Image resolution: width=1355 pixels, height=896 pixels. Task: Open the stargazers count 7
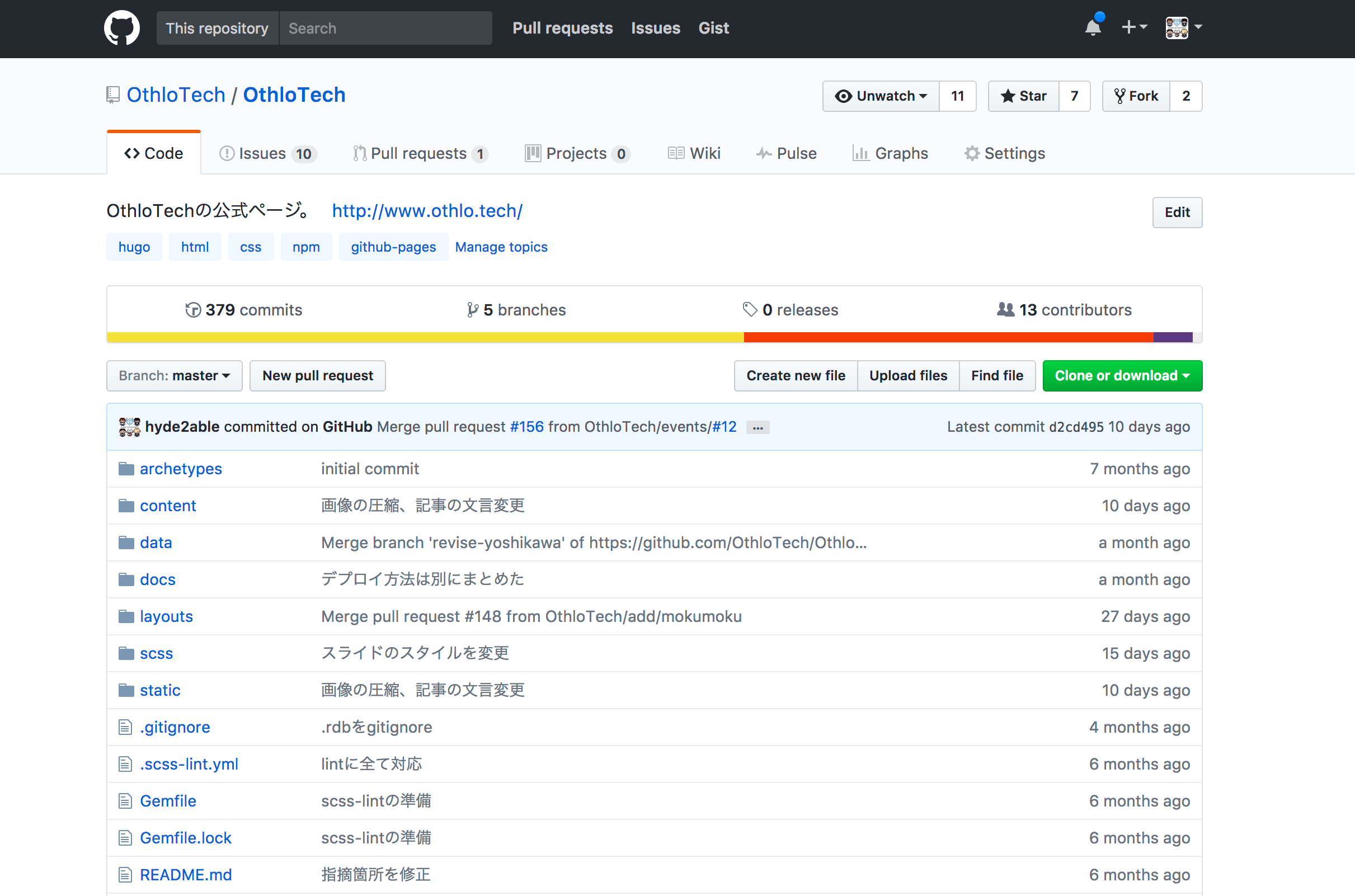pos(1074,96)
